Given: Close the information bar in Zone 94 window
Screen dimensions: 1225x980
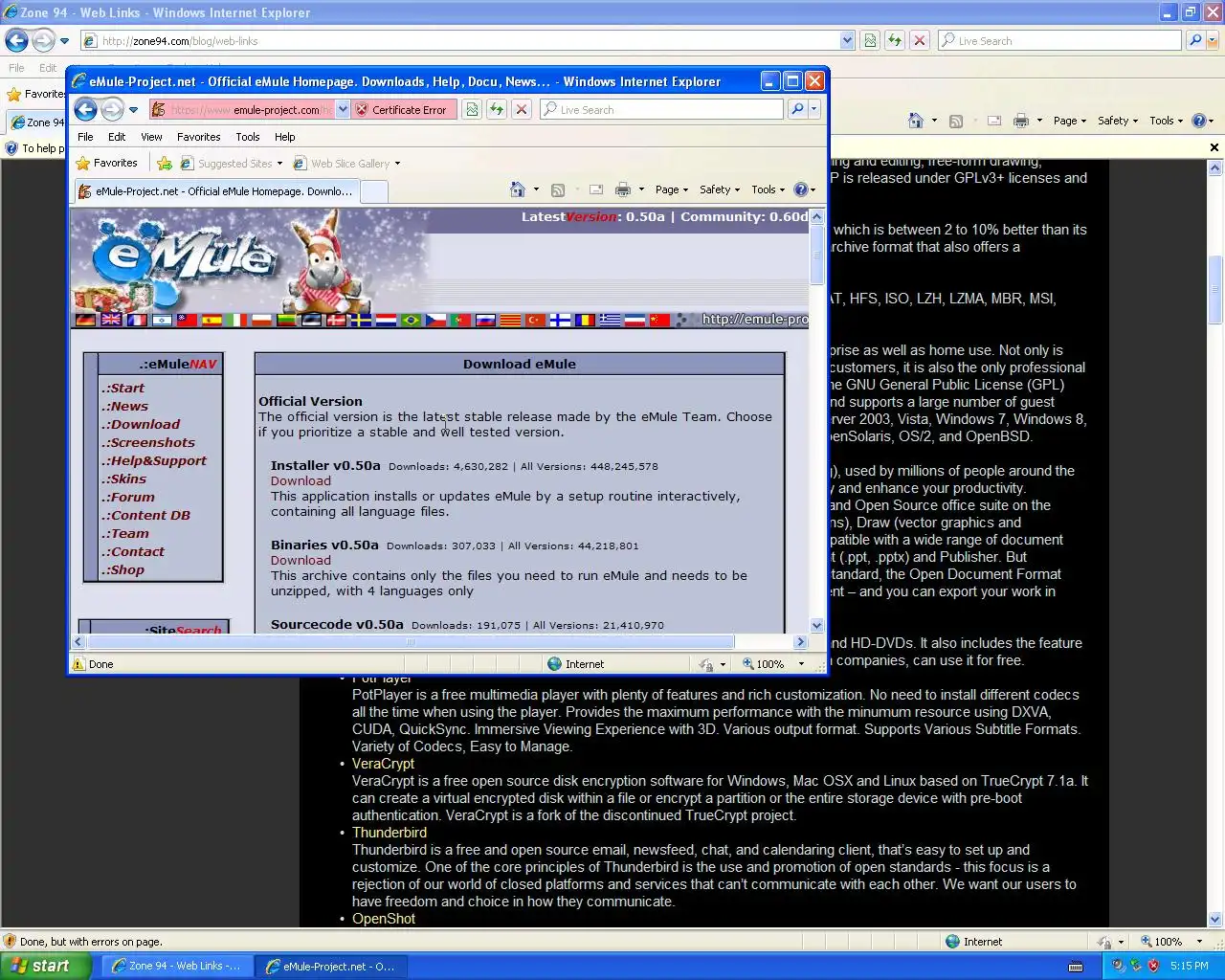Looking at the screenshot, I should click(1214, 147).
